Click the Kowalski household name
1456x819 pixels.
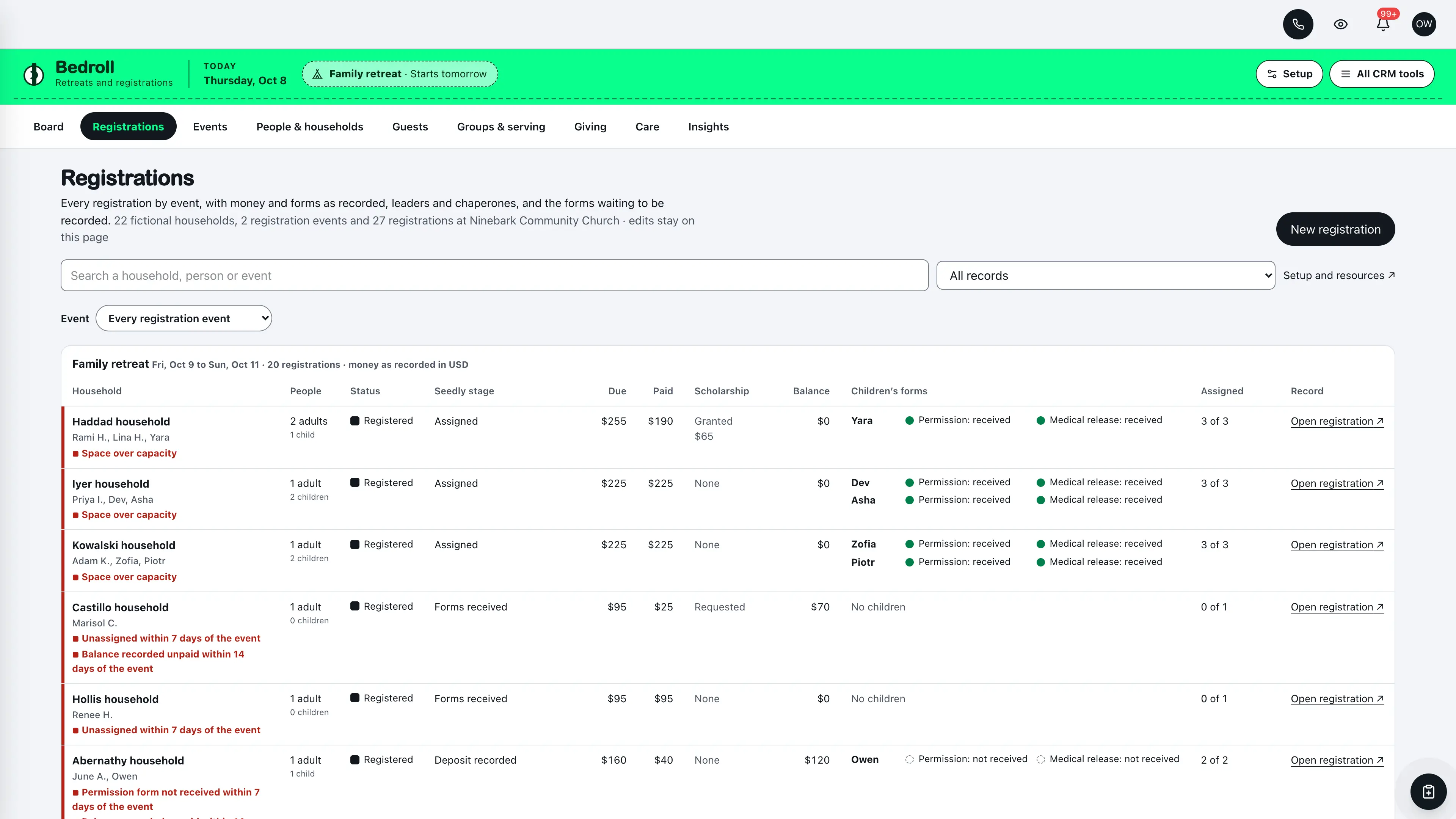[124, 546]
